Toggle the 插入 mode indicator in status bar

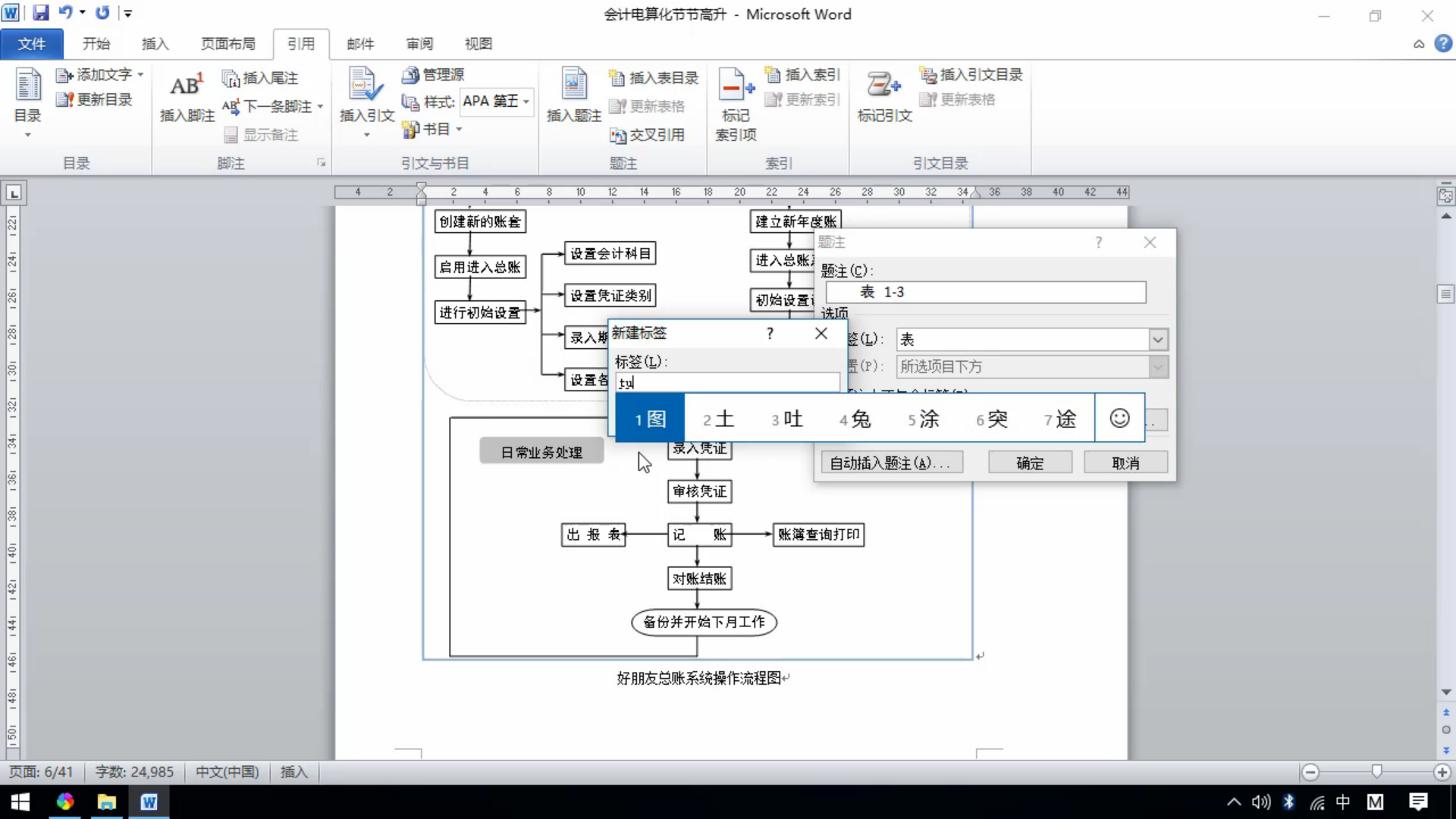tap(293, 772)
